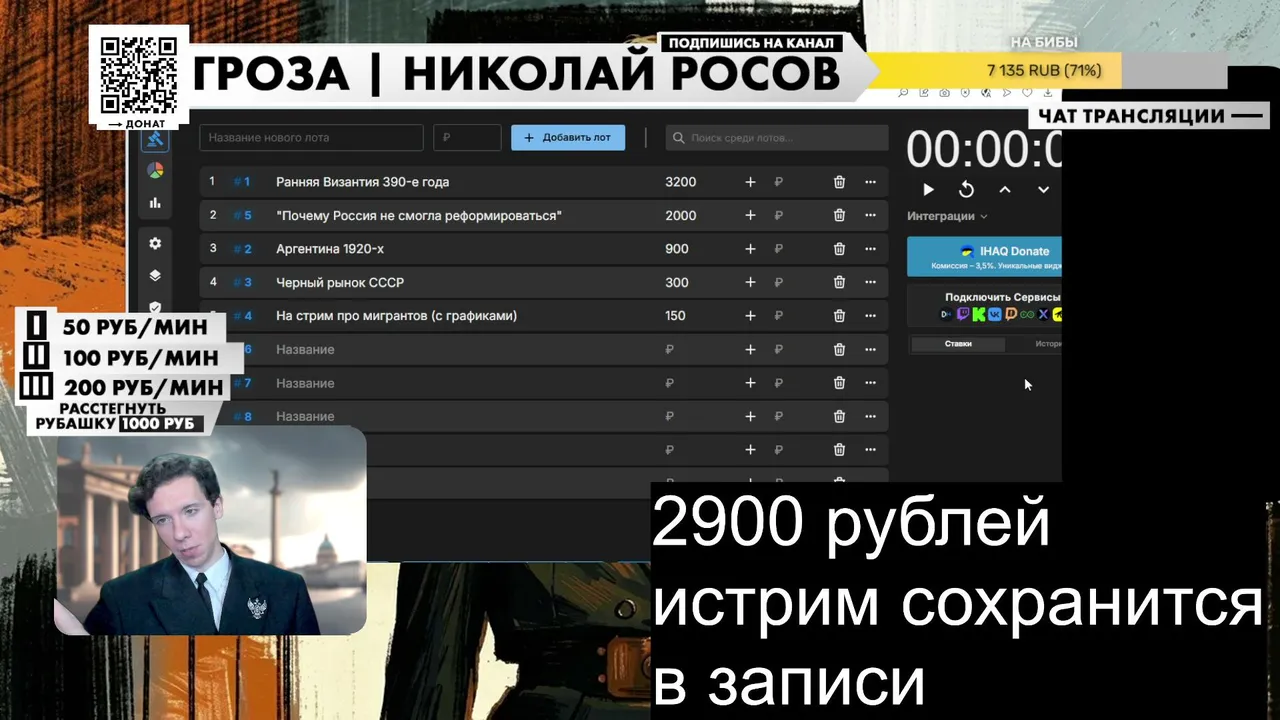Expand the Интеграции dropdown
Image resolution: width=1280 pixels, height=720 pixels.
(947, 216)
